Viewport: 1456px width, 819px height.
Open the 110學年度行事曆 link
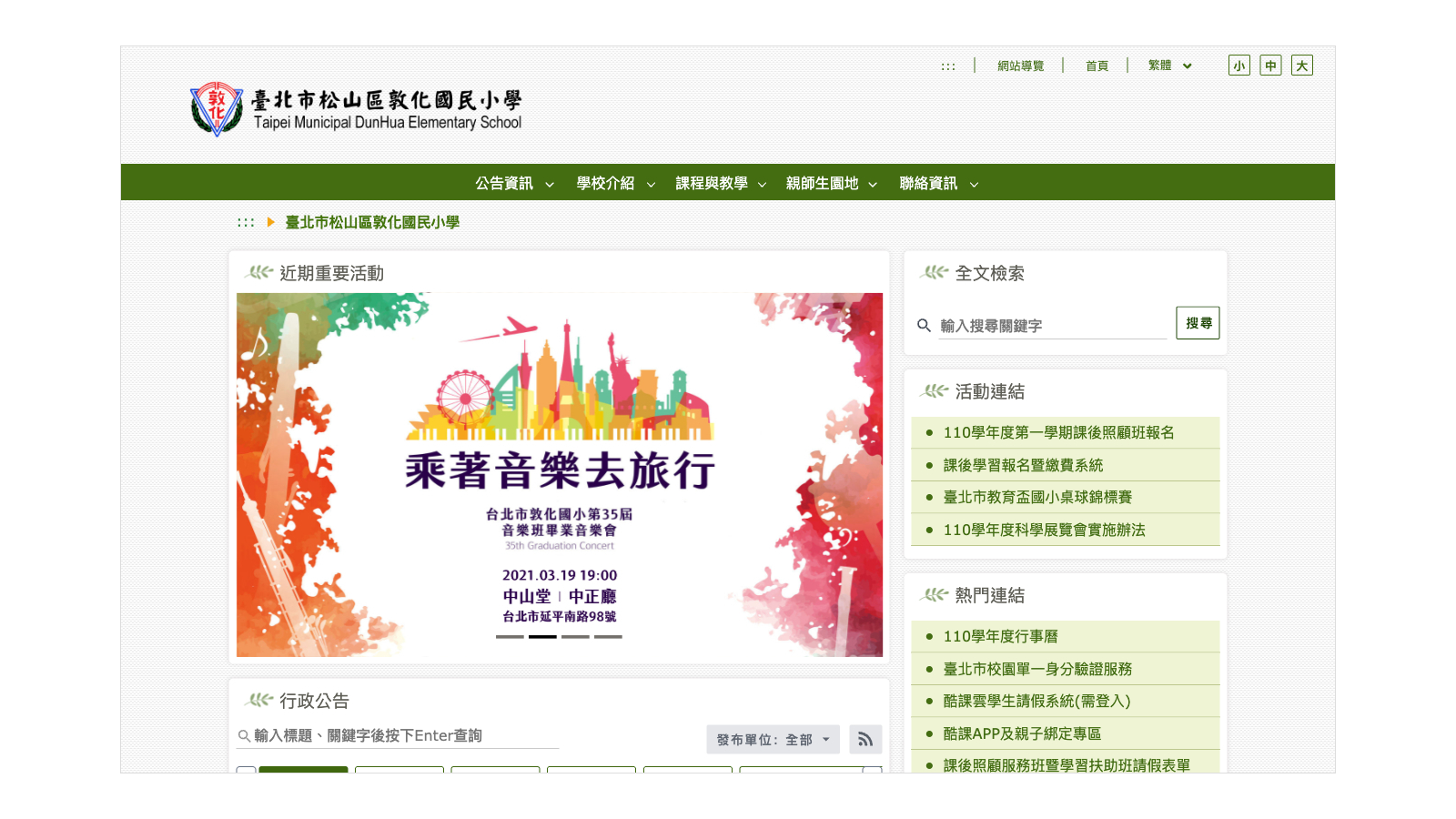[x=1000, y=637]
